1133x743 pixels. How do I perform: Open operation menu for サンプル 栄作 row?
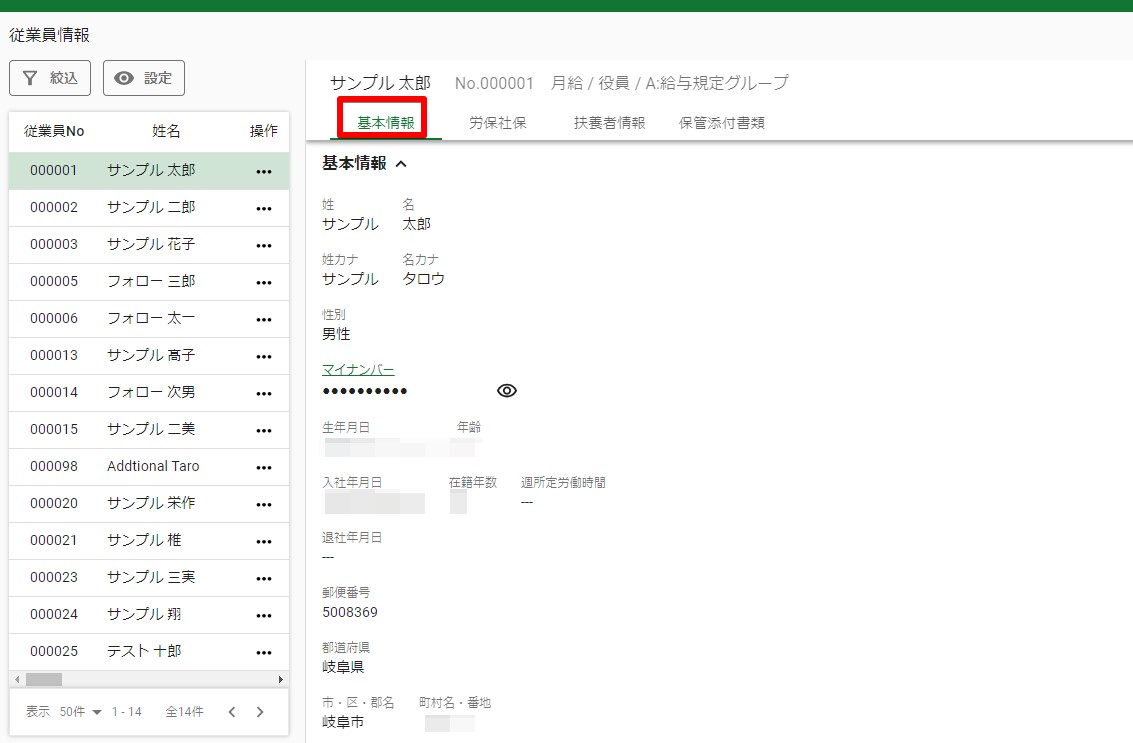264,504
